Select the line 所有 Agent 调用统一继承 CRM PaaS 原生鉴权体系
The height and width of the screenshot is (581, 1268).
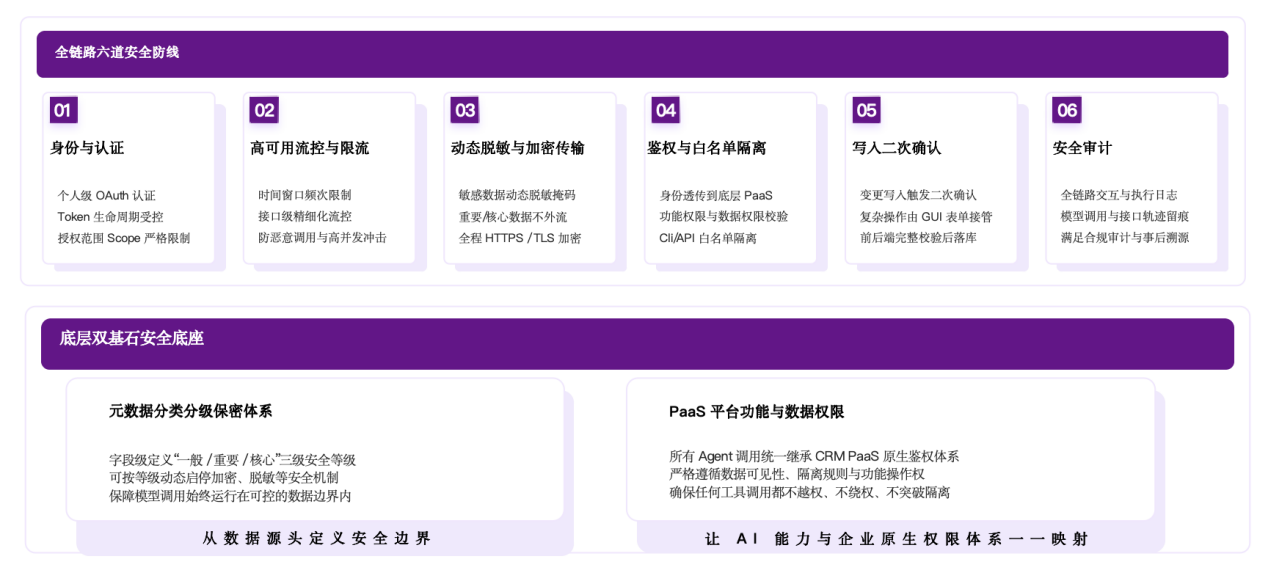click(814, 456)
